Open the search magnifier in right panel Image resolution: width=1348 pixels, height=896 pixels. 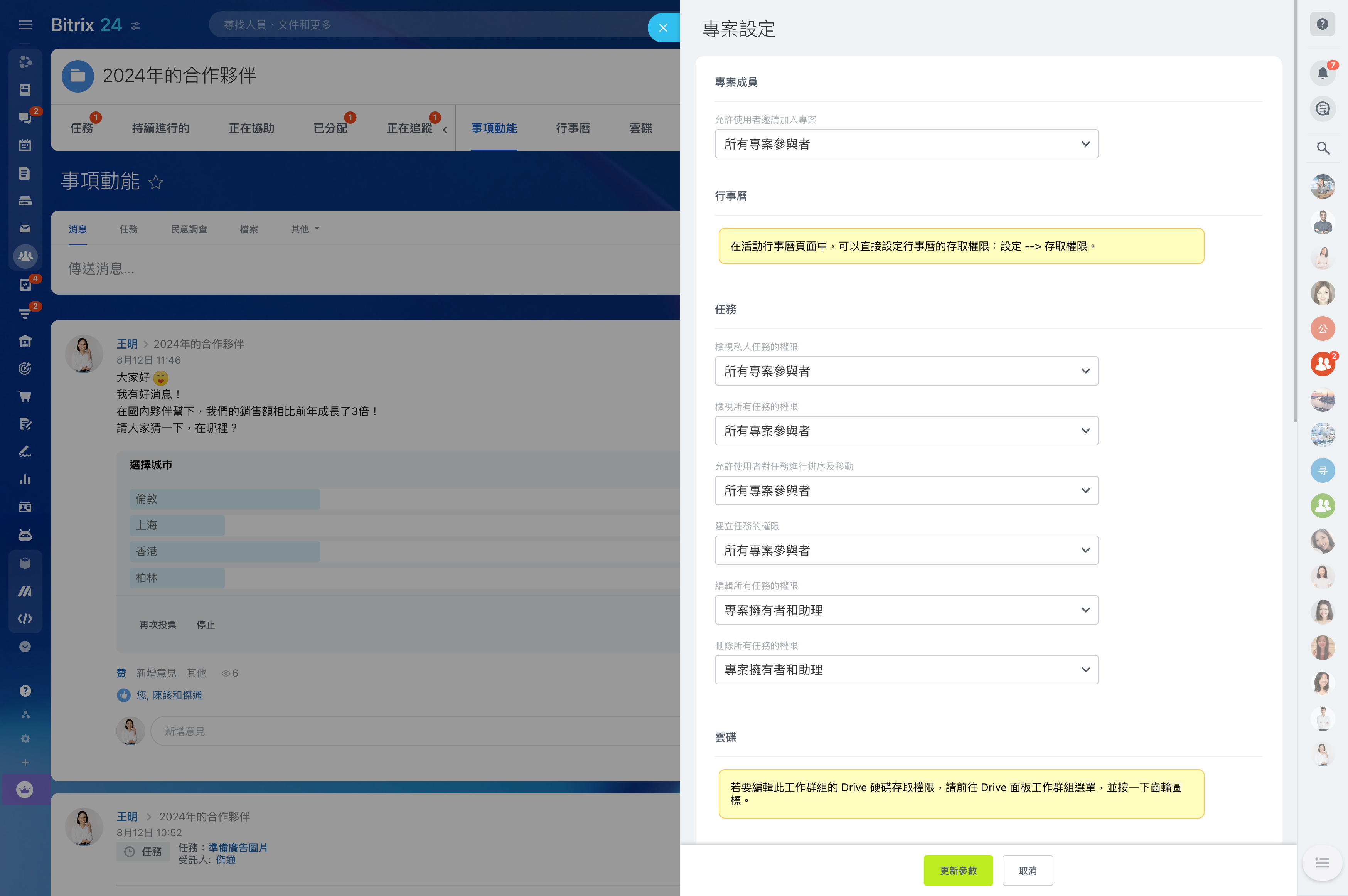[1322, 148]
